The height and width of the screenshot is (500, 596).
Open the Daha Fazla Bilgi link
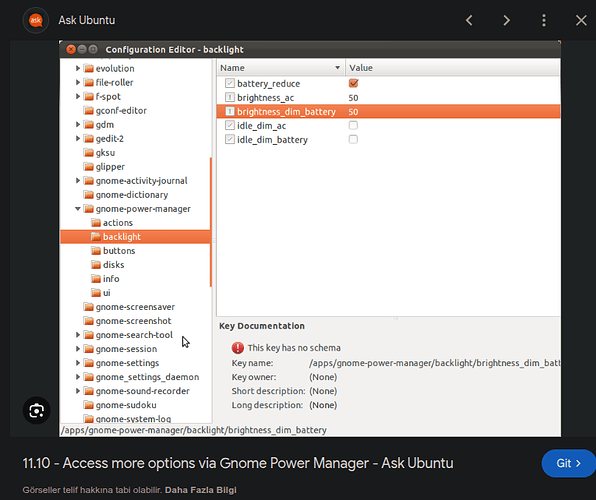point(200,490)
